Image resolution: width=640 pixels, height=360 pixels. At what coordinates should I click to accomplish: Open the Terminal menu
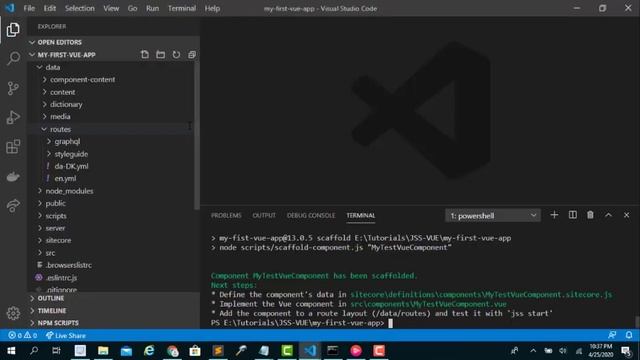coord(182,8)
